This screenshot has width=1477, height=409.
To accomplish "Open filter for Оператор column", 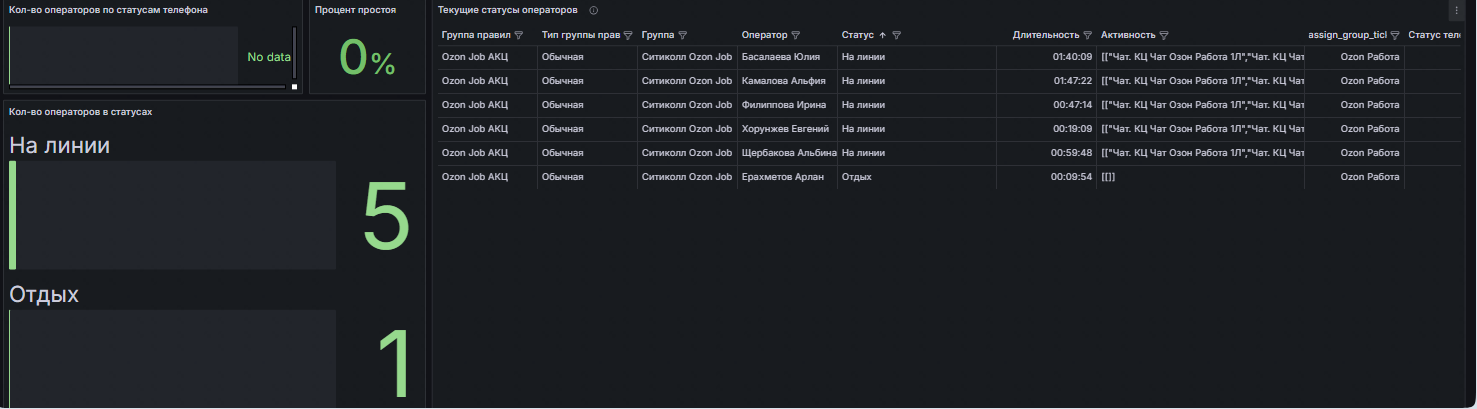I will [795, 35].
